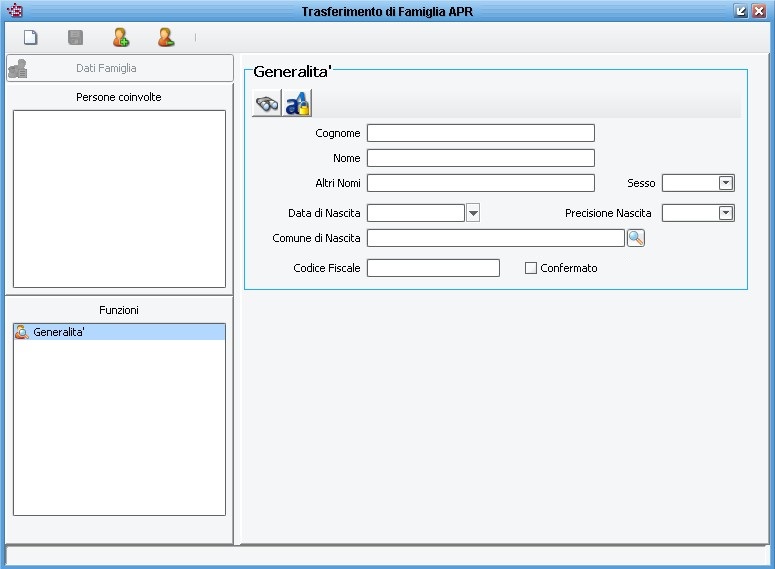
Task: Click the new blank document icon
Action: [x=31, y=38]
